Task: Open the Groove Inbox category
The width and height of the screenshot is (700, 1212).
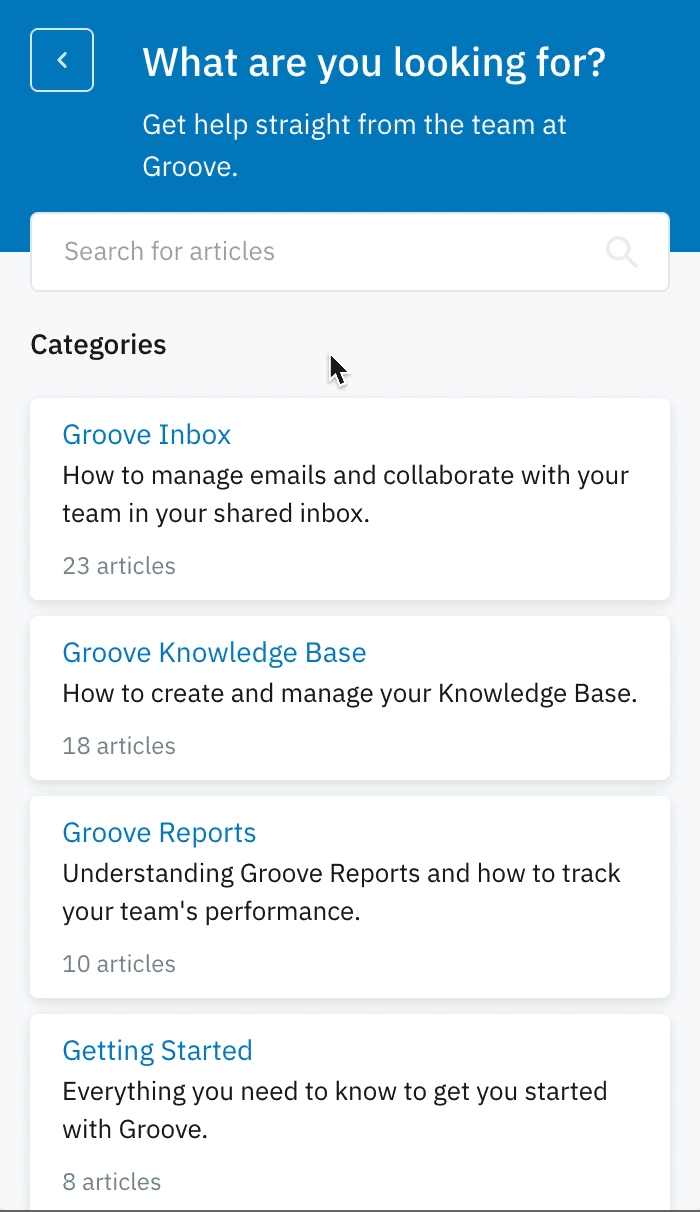Action: (146, 434)
